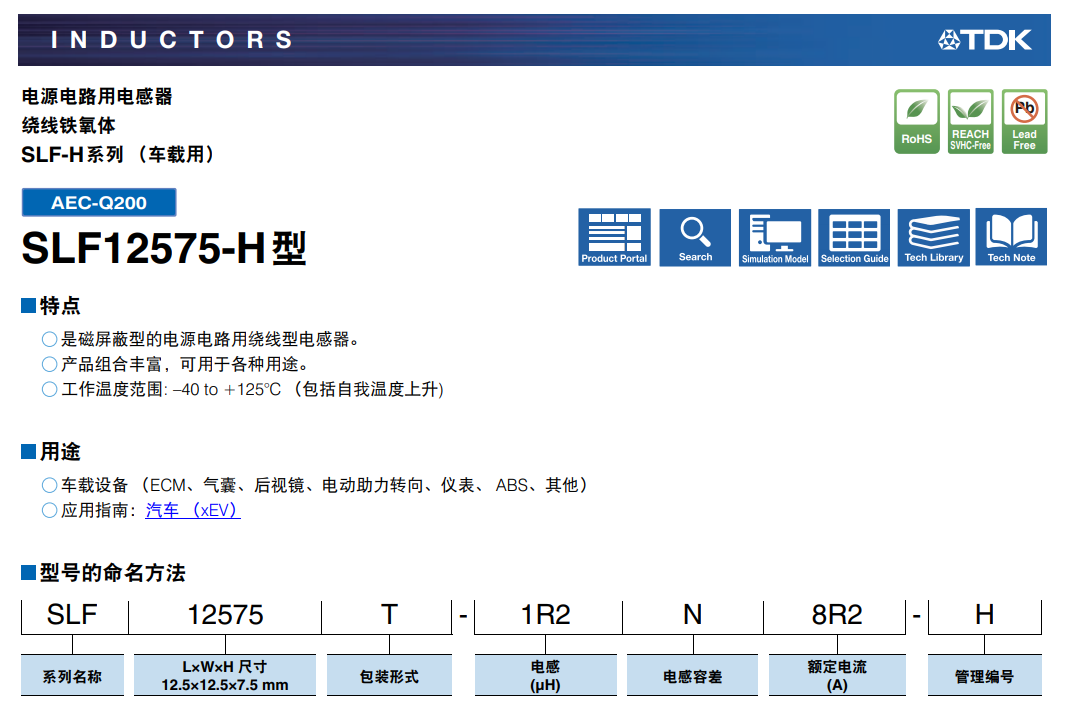
Task: Click the 包装形式 label box
Action: coord(389,675)
